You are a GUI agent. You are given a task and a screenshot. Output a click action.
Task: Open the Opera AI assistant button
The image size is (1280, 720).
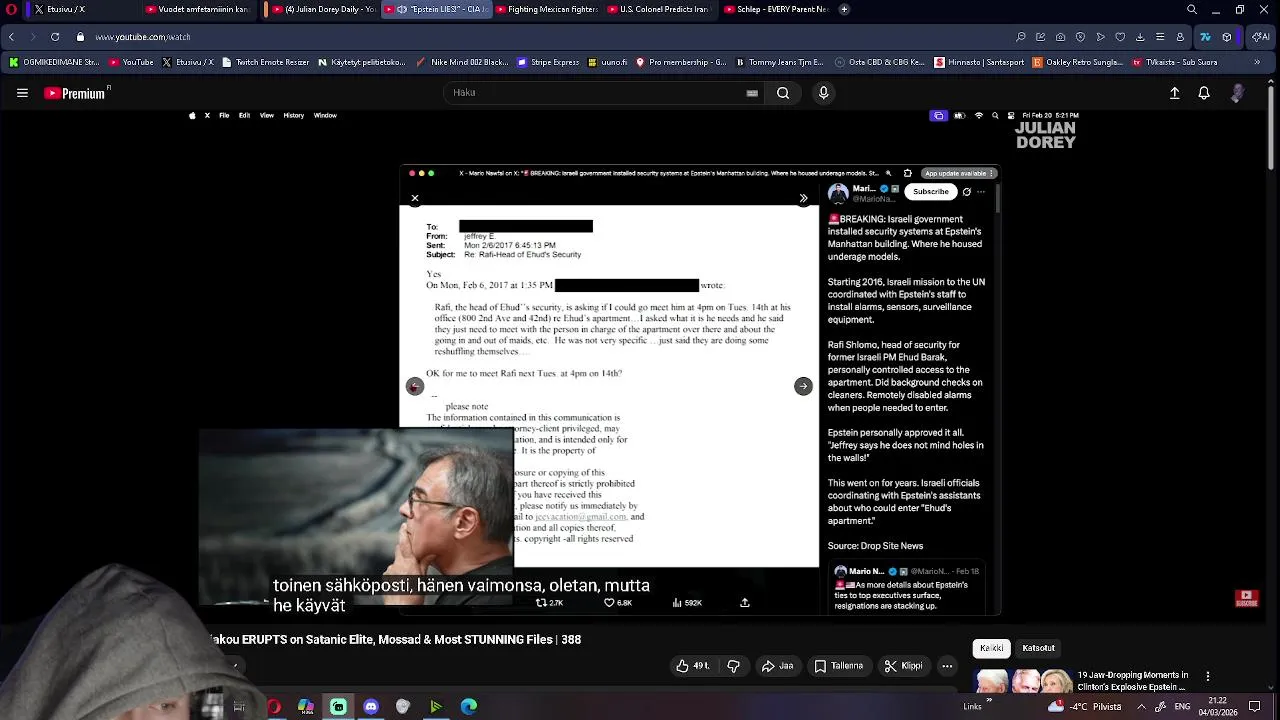(1261, 37)
